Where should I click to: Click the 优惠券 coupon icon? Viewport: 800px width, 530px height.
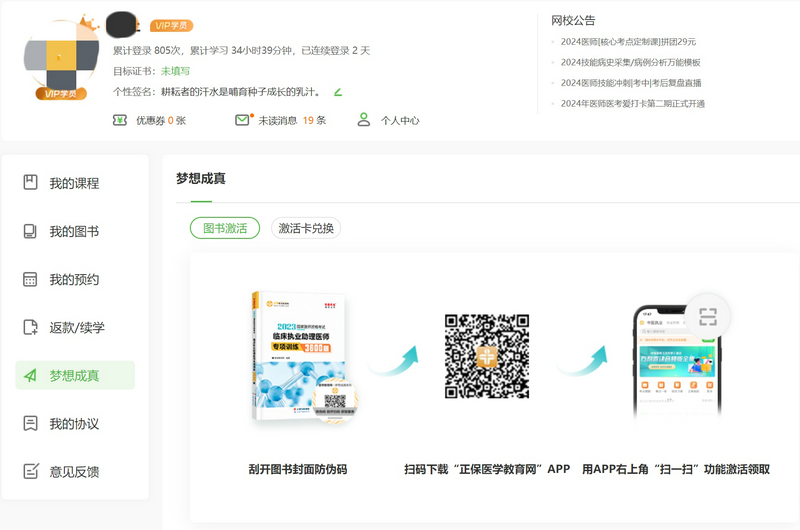coord(120,120)
